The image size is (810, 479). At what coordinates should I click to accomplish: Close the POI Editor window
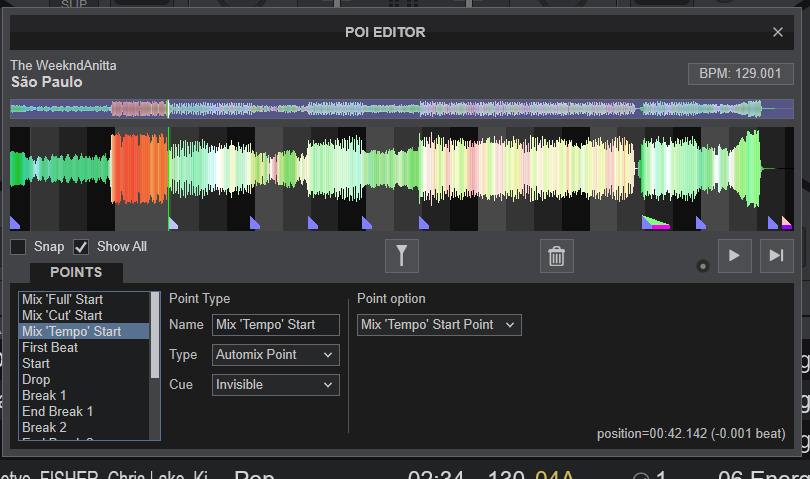click(778, 32)
